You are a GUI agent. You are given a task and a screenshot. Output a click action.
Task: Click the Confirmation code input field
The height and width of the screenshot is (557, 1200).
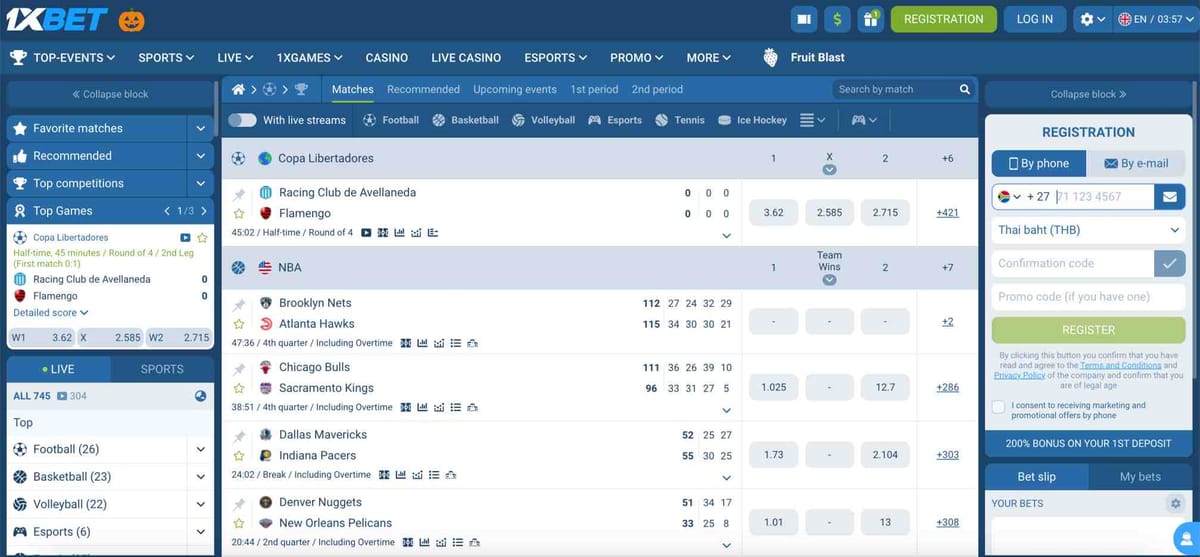coord(1072,263)
